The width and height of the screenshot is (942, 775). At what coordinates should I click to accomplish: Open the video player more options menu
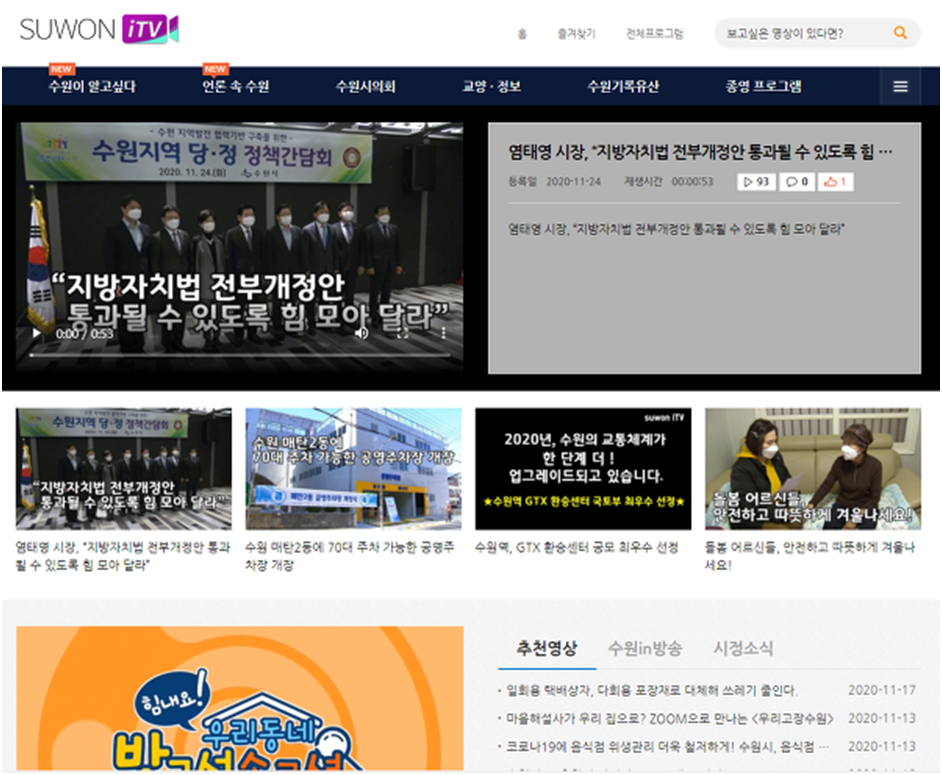click(x=443, y=333)
